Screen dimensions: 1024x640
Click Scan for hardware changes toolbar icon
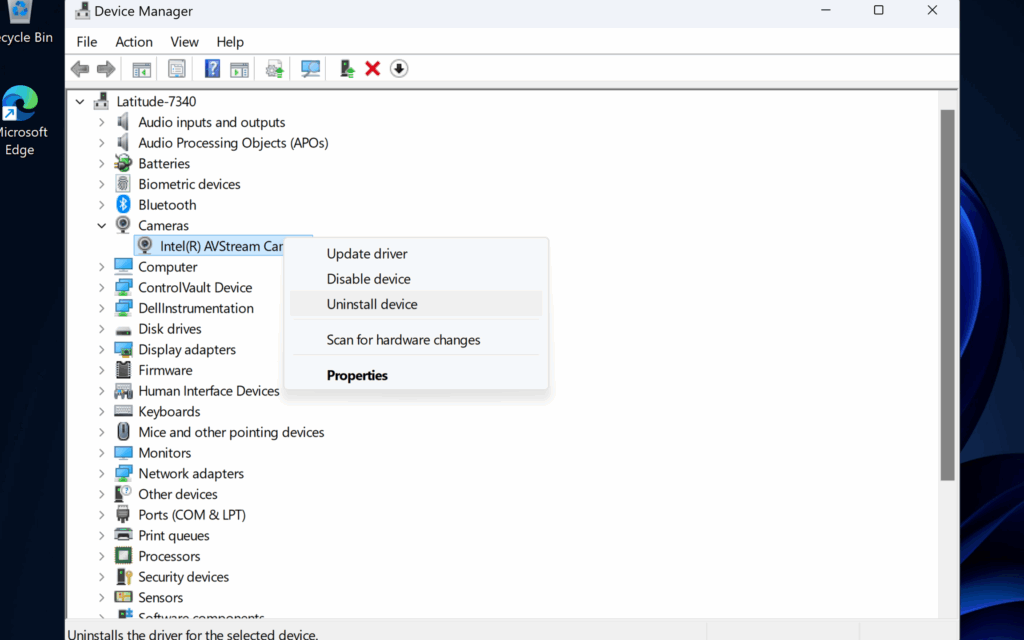click(x=311, y=69)
